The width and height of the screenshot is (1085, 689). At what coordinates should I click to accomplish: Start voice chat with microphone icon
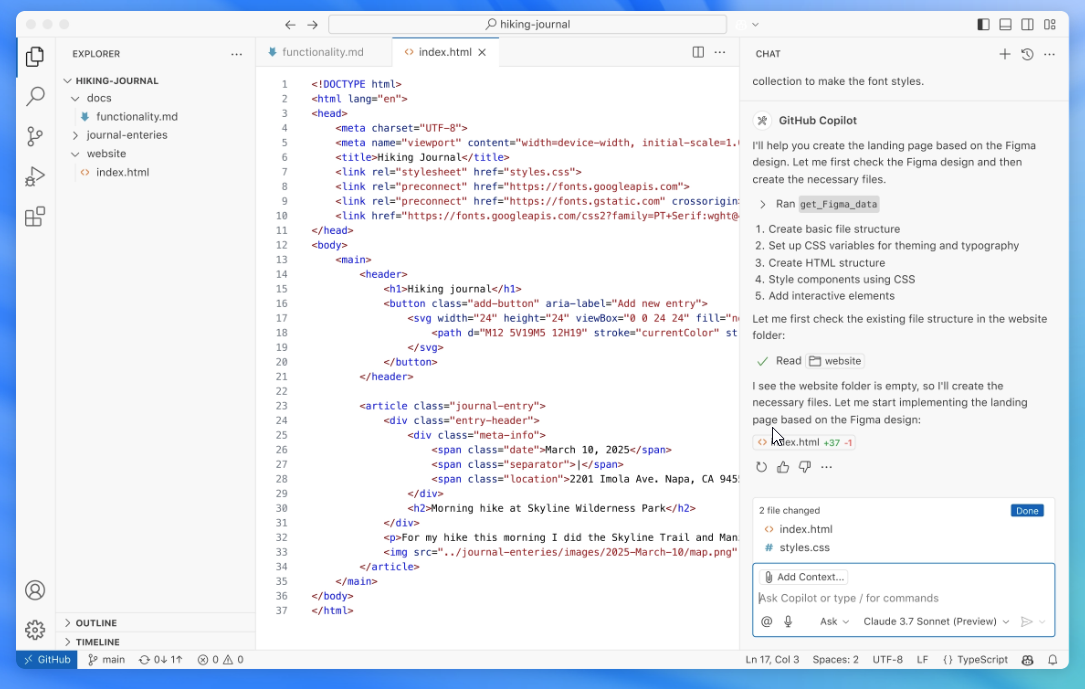click(x=788, y=621)
